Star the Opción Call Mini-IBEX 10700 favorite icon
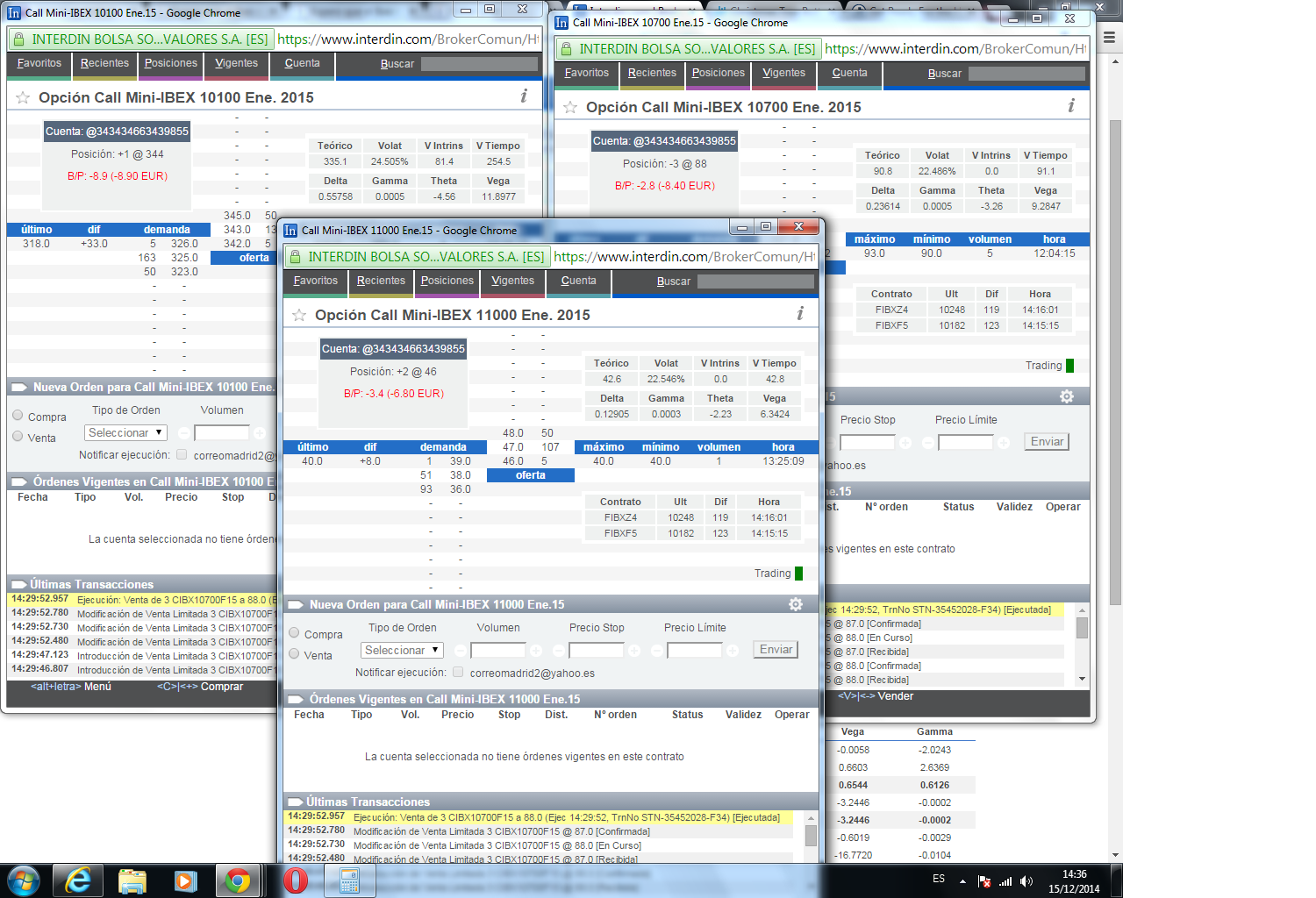The image size is (1316, 898). point(570,107)
